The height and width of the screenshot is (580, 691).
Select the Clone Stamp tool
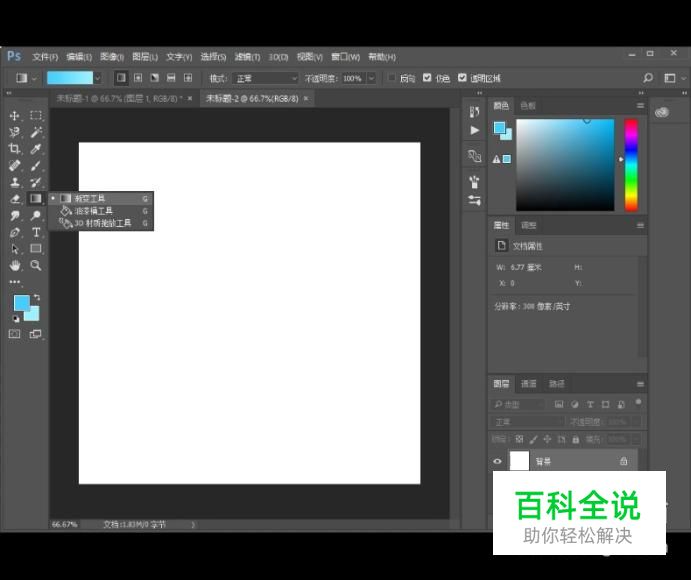tap(14, 182)
